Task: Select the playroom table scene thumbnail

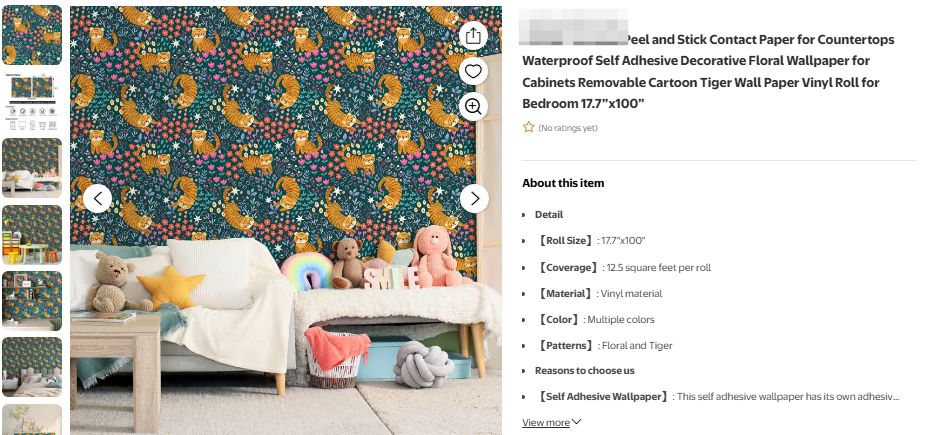Action: pos(32,235)
